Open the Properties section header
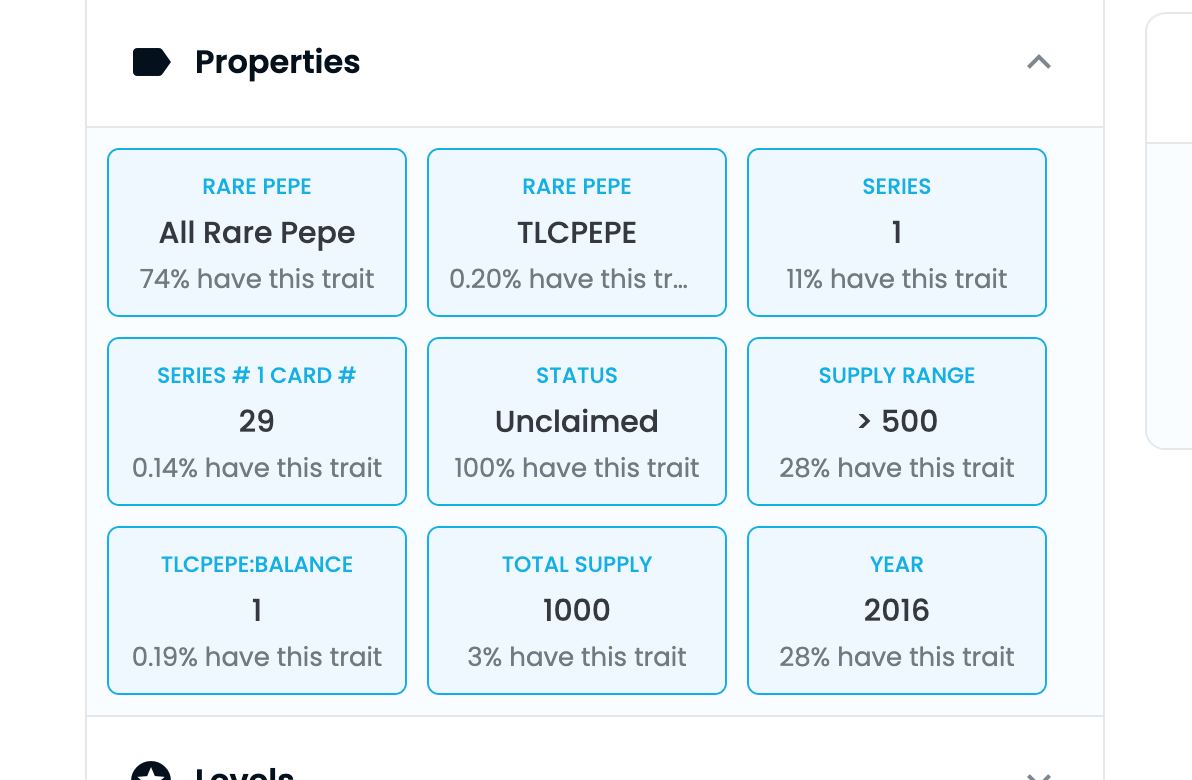This screenshot has width=1192, height=780. (x=594, y=62)
